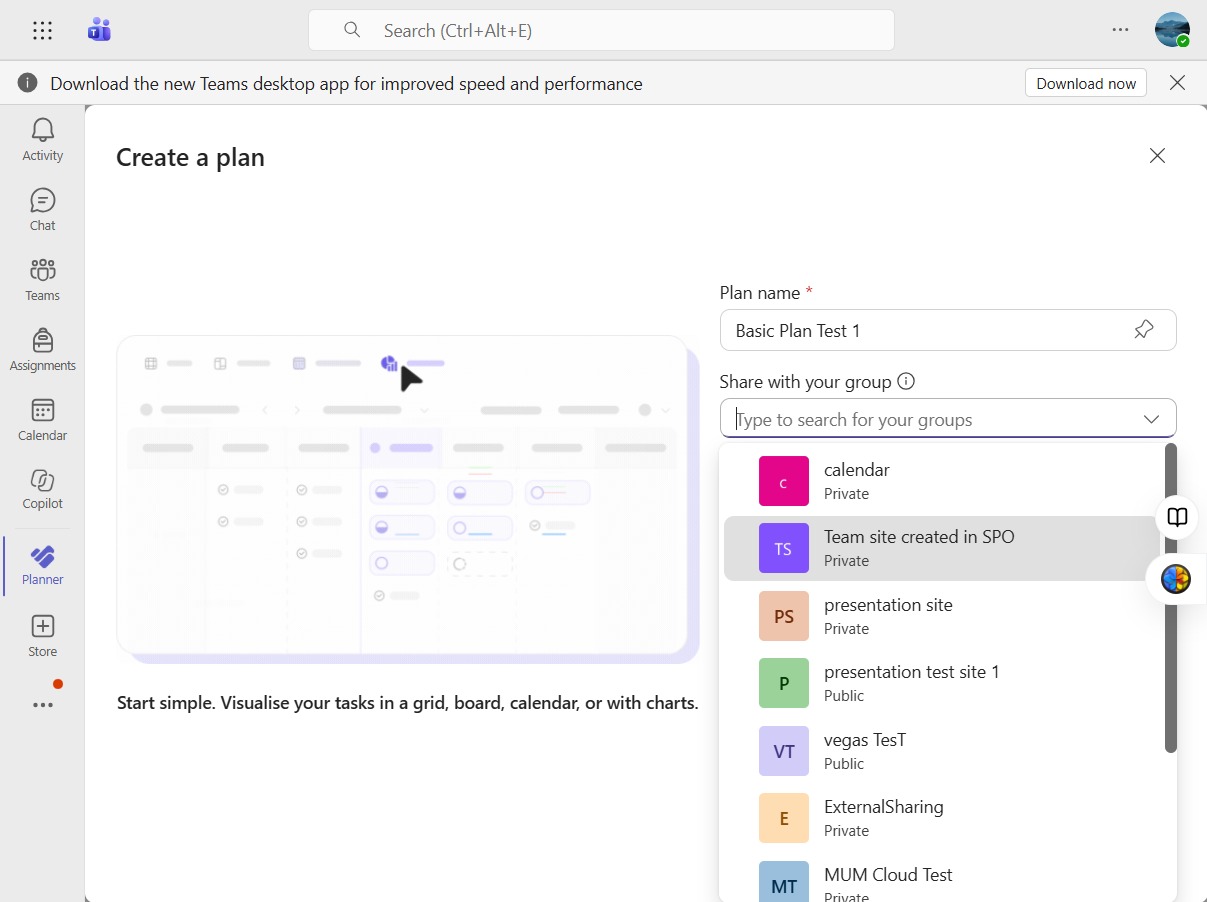1207x902 pixels.
Task: Click info icon beside Share with your group
Action: tap(906, 381)
